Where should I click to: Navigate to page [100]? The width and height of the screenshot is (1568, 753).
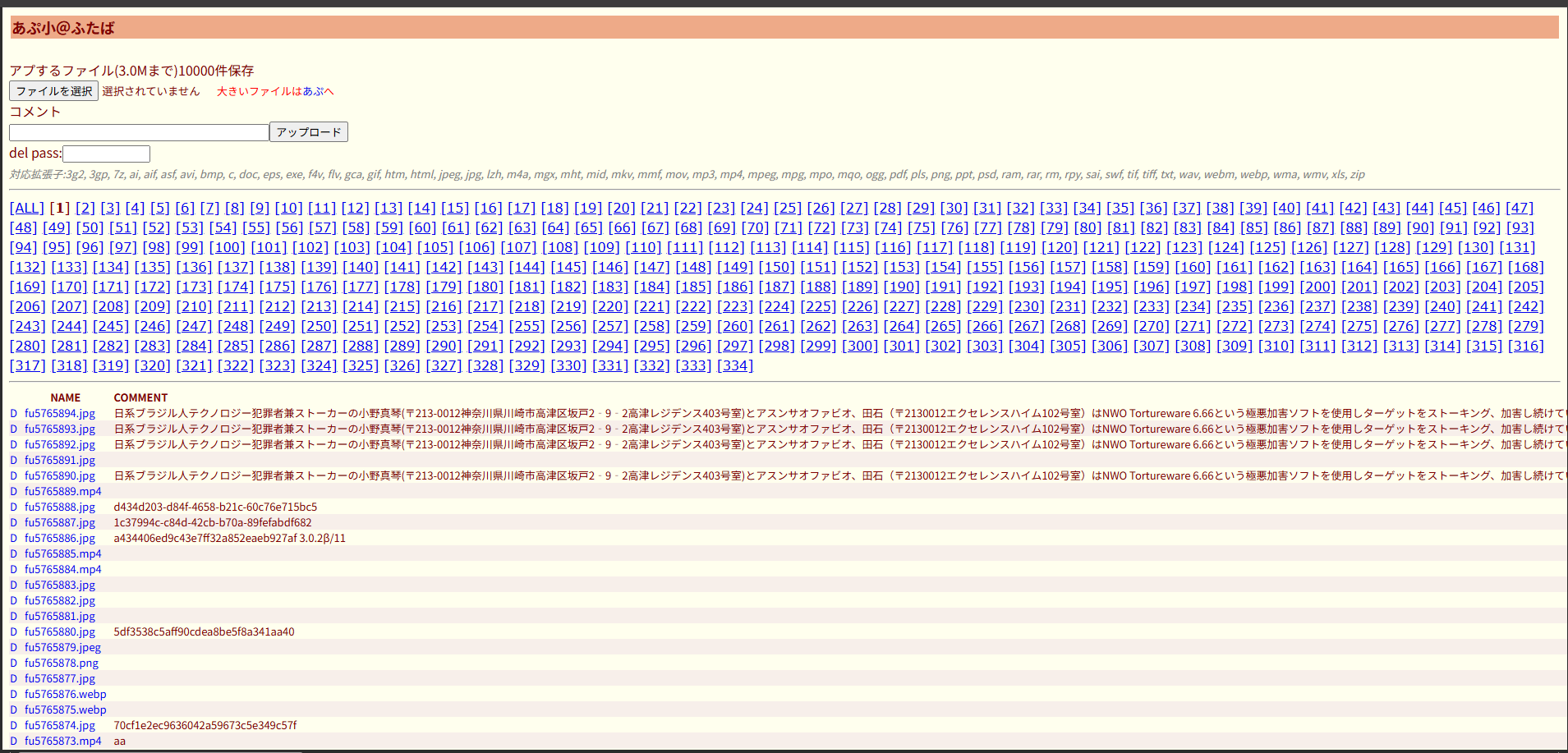pos(227,248)
